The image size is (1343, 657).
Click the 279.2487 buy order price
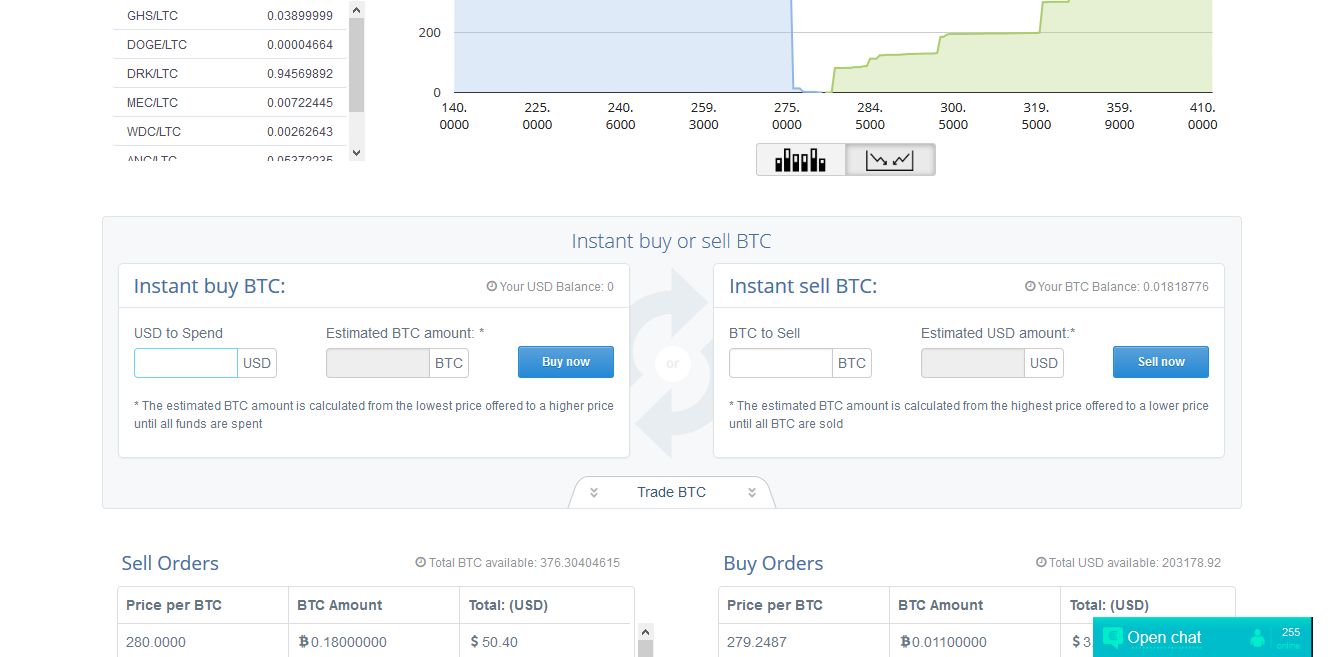pos(757,642)
